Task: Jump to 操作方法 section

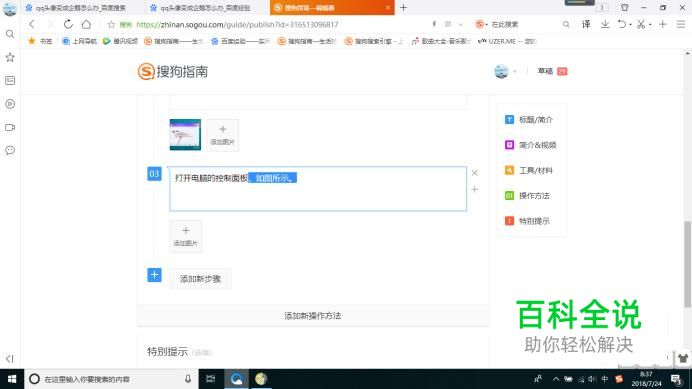Action: [527, 196]
